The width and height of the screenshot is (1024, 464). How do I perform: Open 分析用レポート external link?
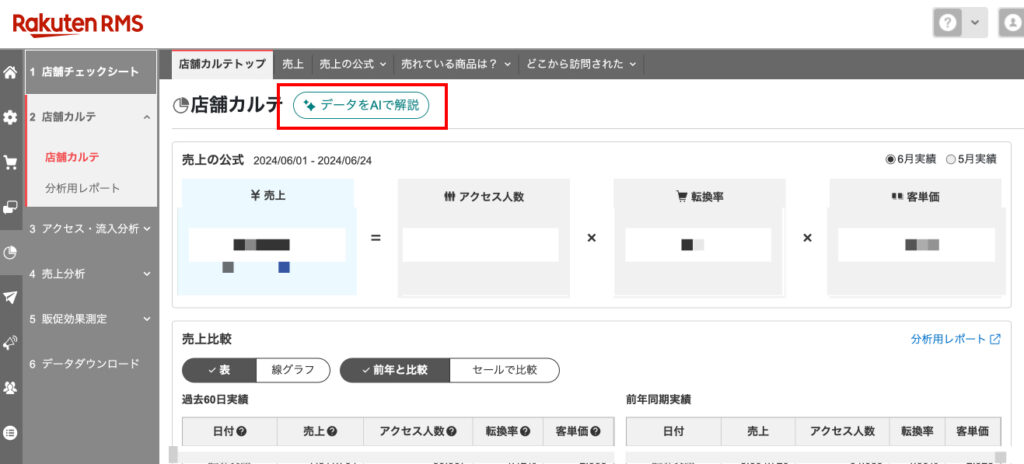click(x=955, y=339)
